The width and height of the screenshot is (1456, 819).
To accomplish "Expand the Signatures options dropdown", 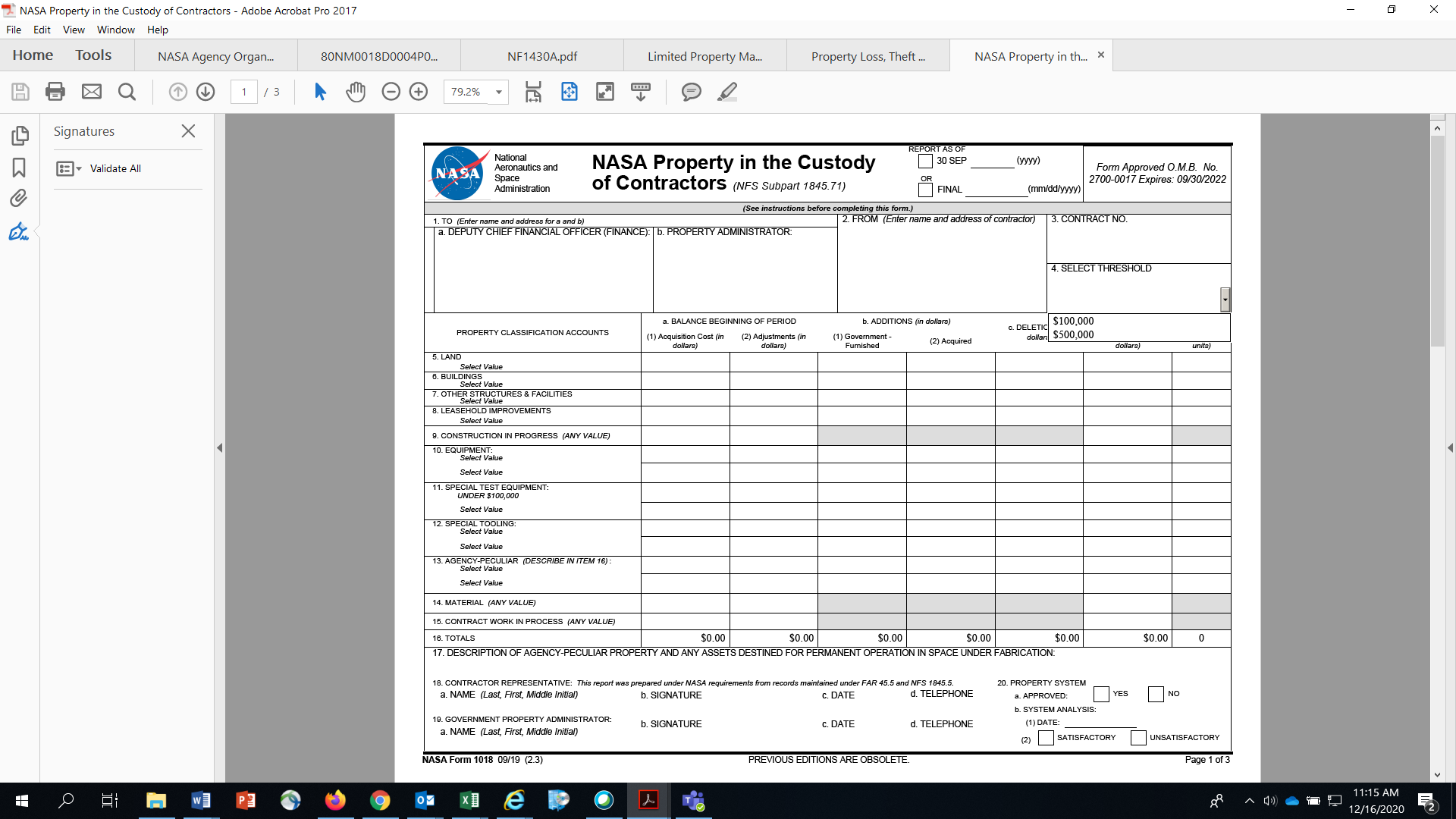I will pos(69,168).
